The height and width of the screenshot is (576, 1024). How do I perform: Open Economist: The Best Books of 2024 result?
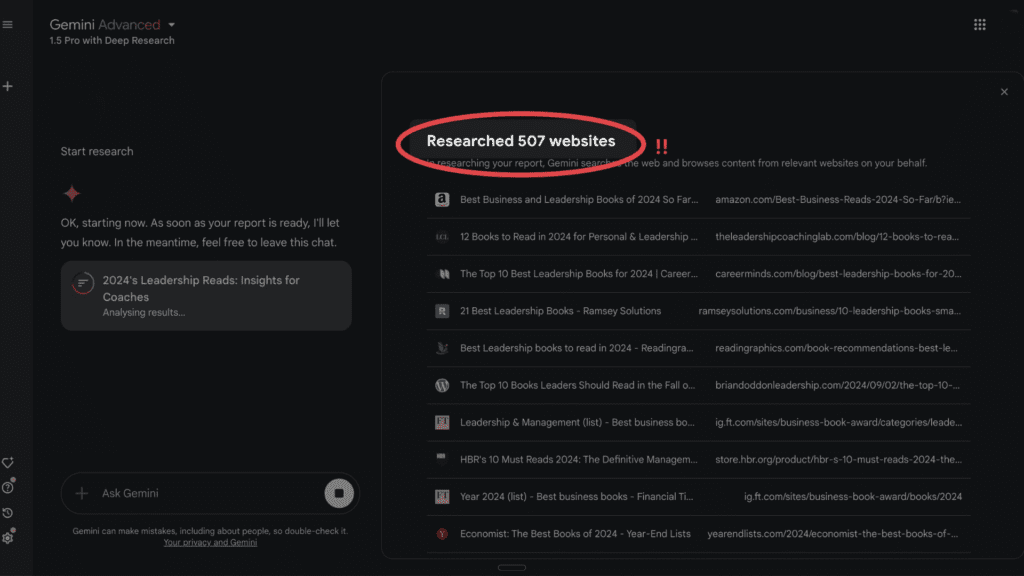(575, 534)
